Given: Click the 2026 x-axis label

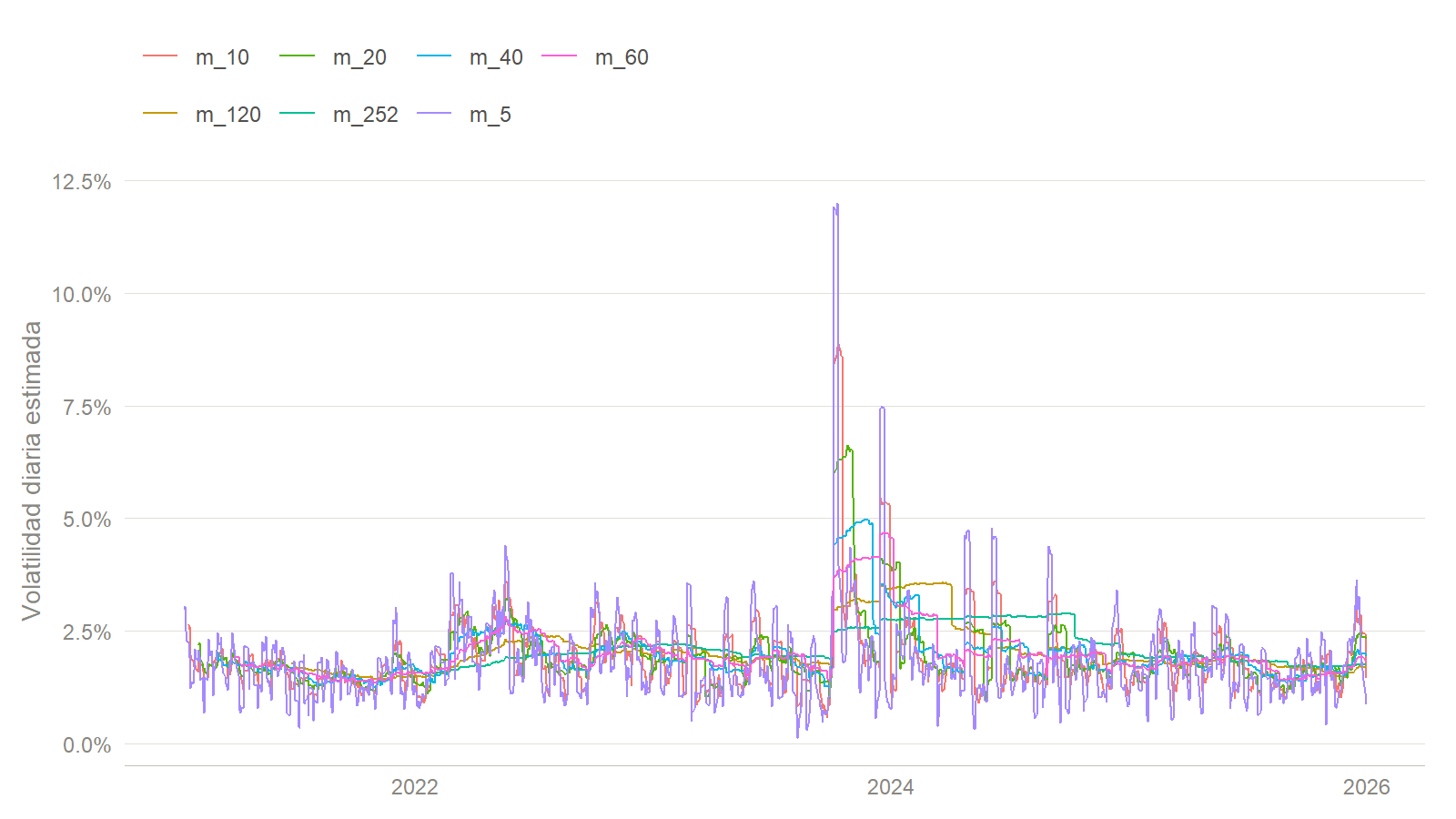Looking at the screenshot, I should [x=1367, y=787].
